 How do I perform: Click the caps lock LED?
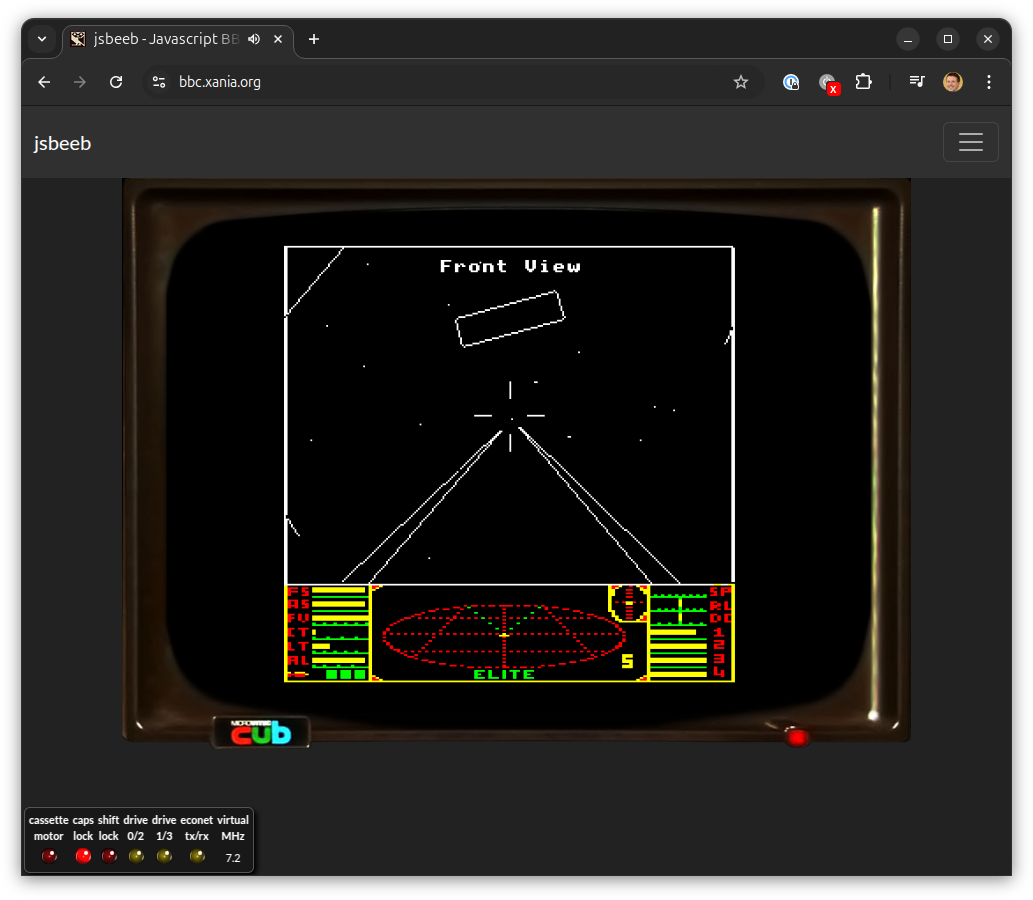point(83,856)
